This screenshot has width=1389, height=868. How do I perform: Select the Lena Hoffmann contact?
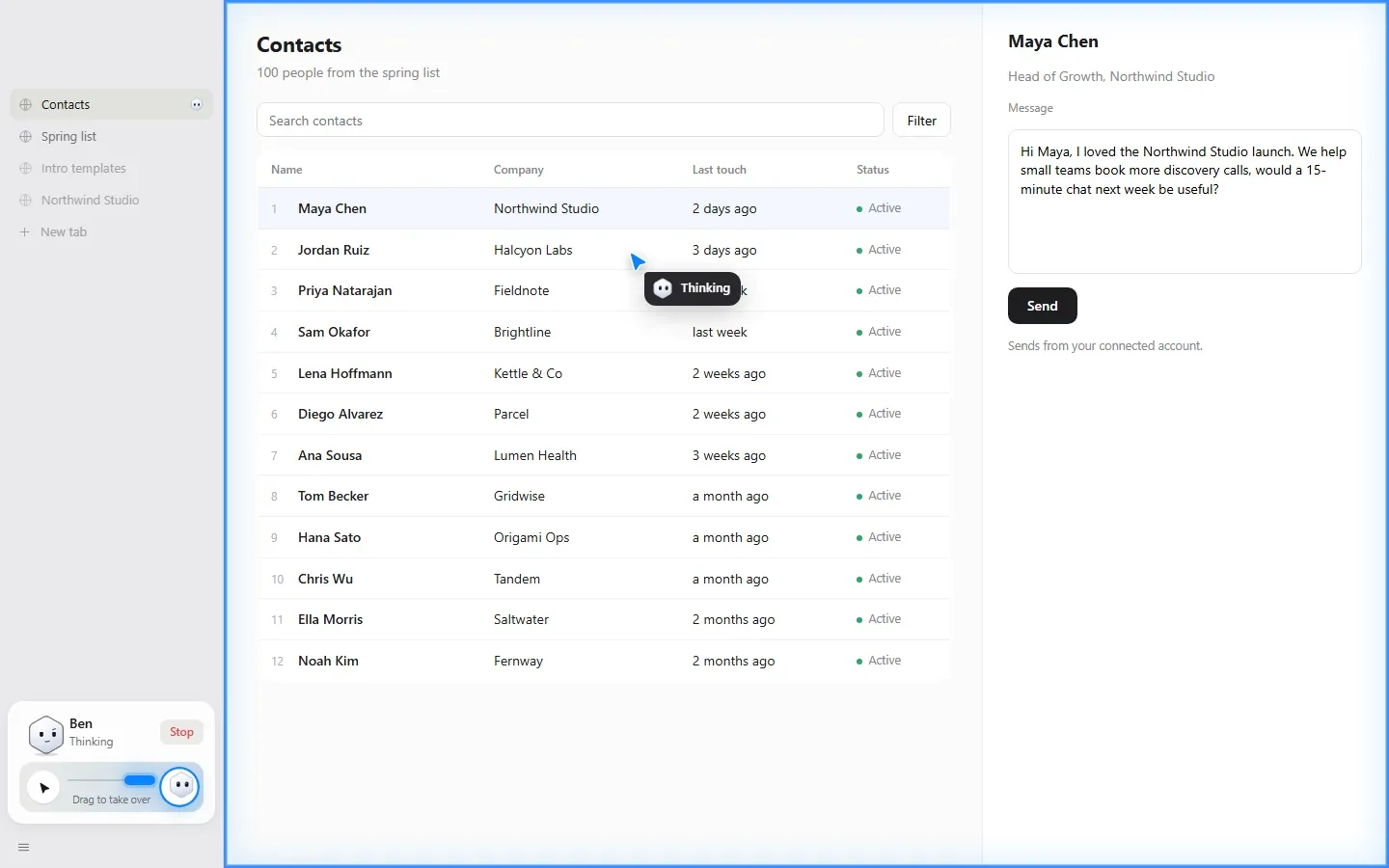click(345, 373)
